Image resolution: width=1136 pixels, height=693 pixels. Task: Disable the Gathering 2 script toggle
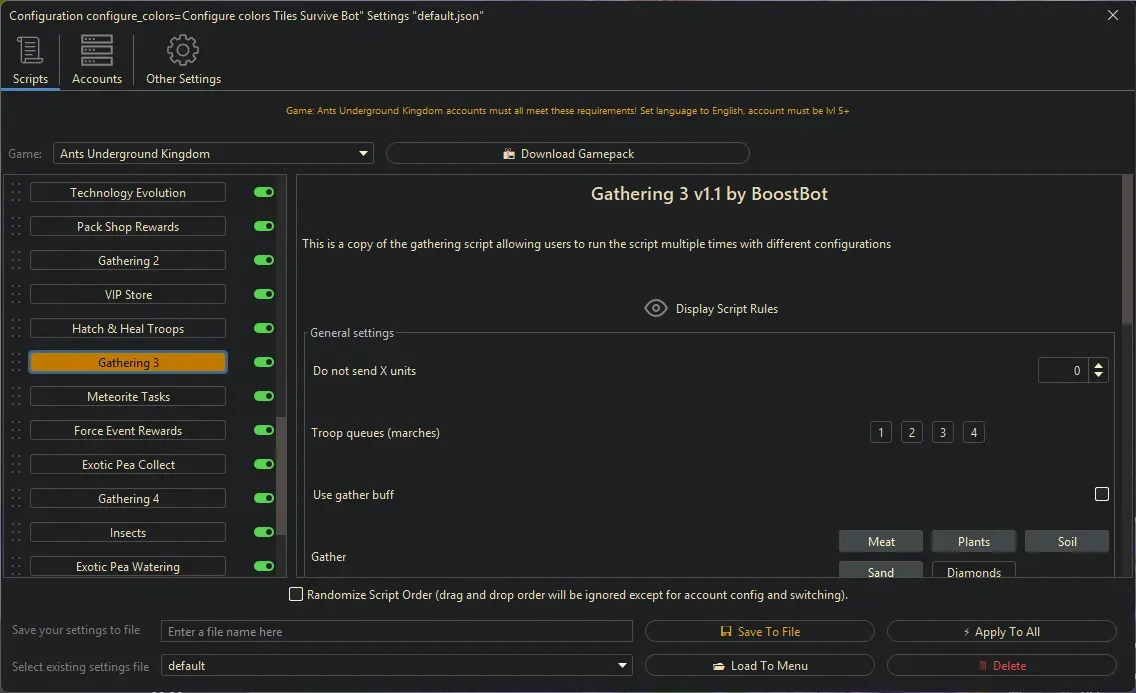[264, 261]
